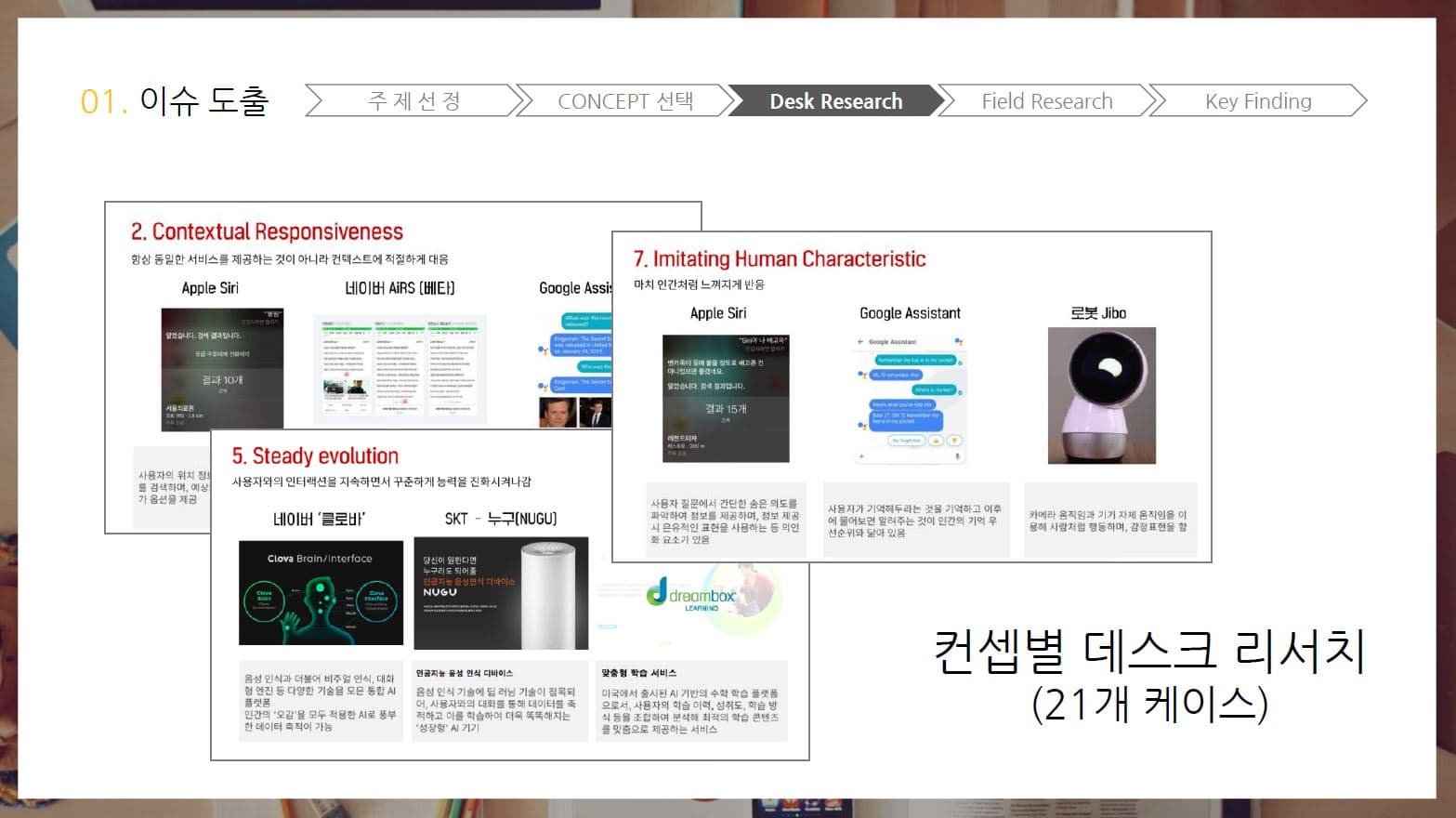The image size is (1456, 818).
Task: Click the 'Apple Siri' label in Contextual Responsiveness card
Action: coord(210,288)
